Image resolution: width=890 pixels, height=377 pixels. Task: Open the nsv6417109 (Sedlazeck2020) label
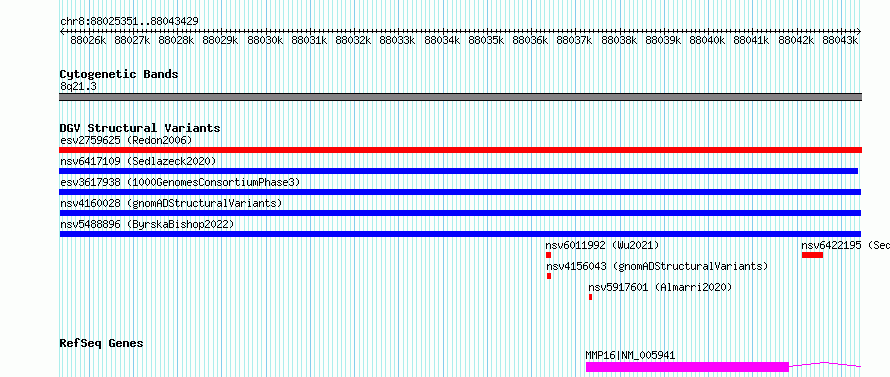tap(138, 161)
